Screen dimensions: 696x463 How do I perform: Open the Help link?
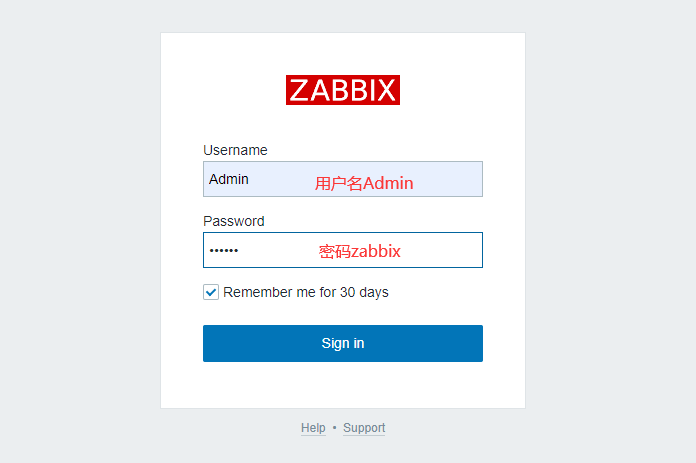click(313, 428)
